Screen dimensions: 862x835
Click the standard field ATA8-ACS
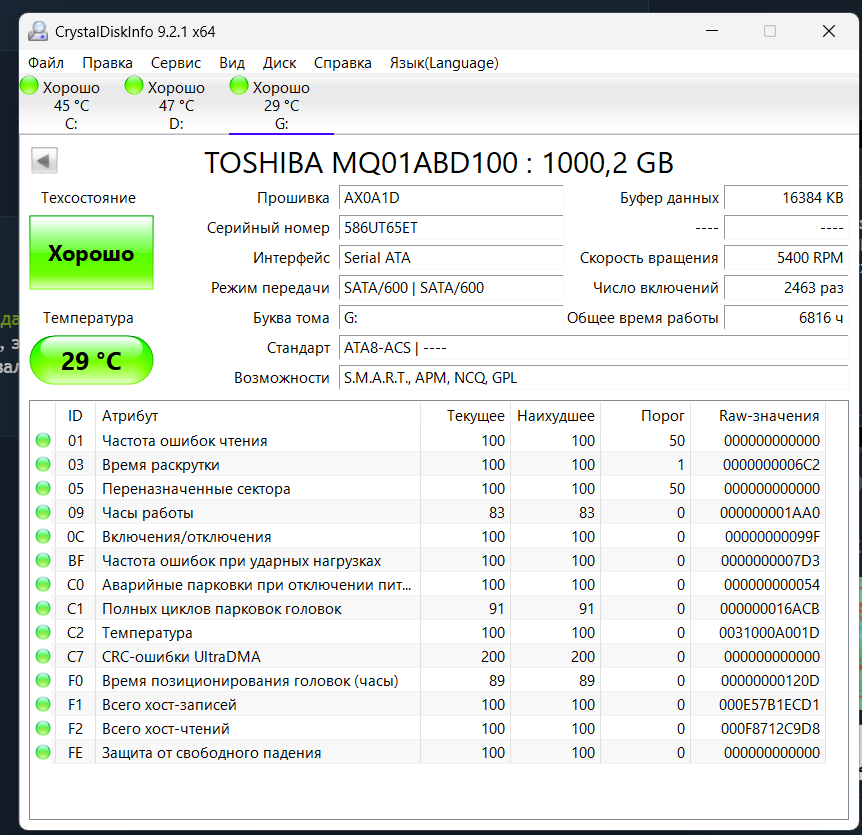[594, 347]
